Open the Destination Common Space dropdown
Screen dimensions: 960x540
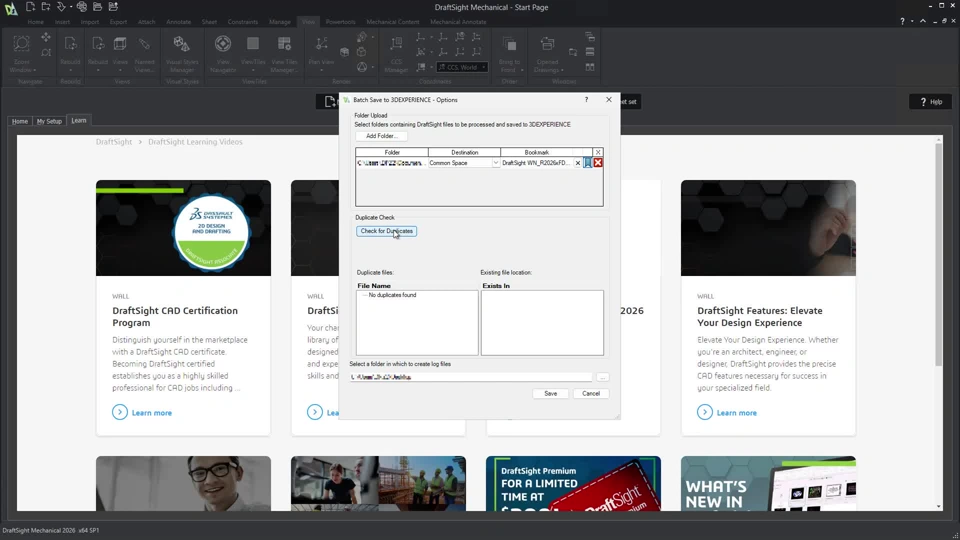pos(495,163)
